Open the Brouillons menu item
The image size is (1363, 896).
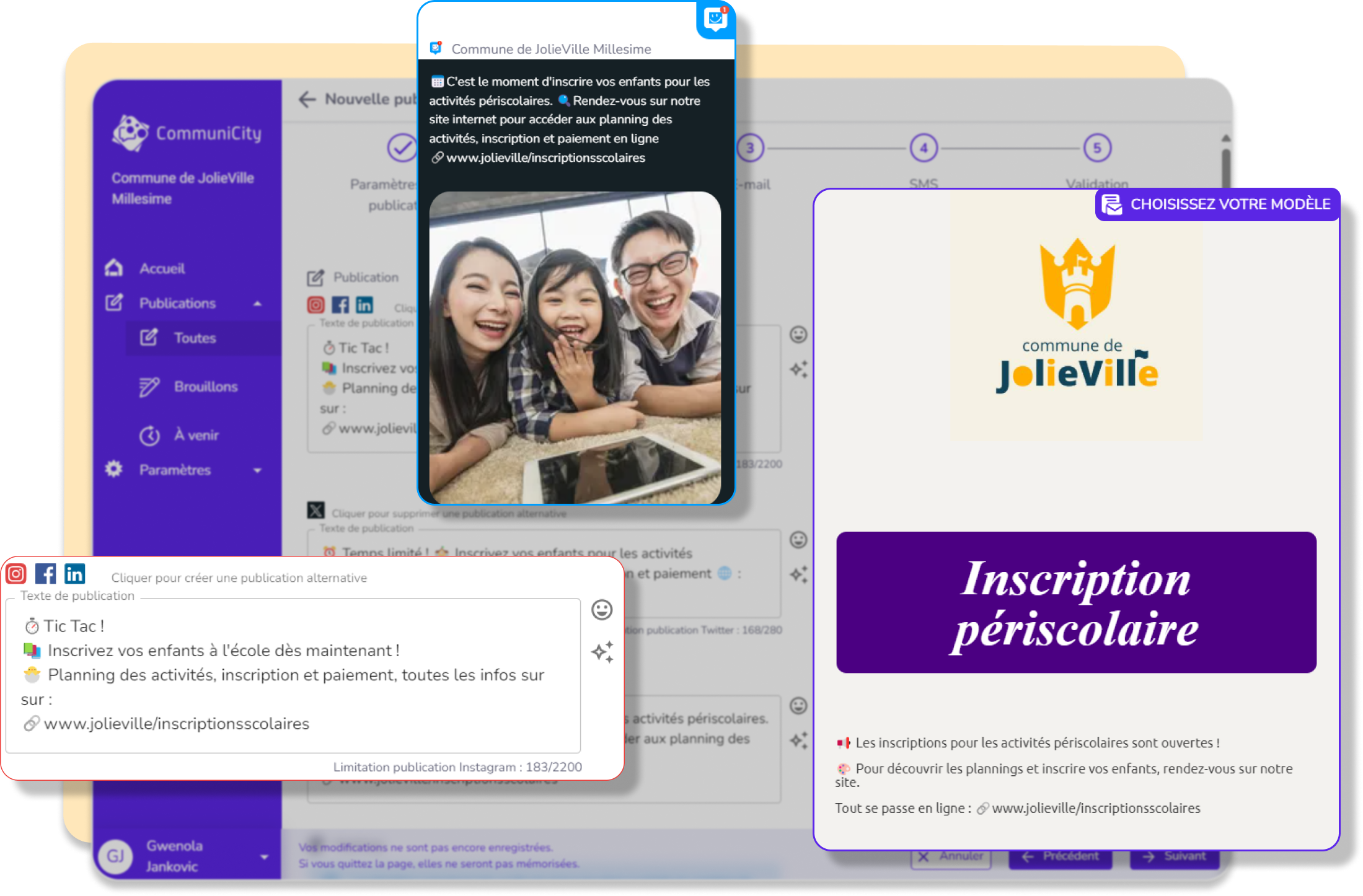[x=205, y=387]
